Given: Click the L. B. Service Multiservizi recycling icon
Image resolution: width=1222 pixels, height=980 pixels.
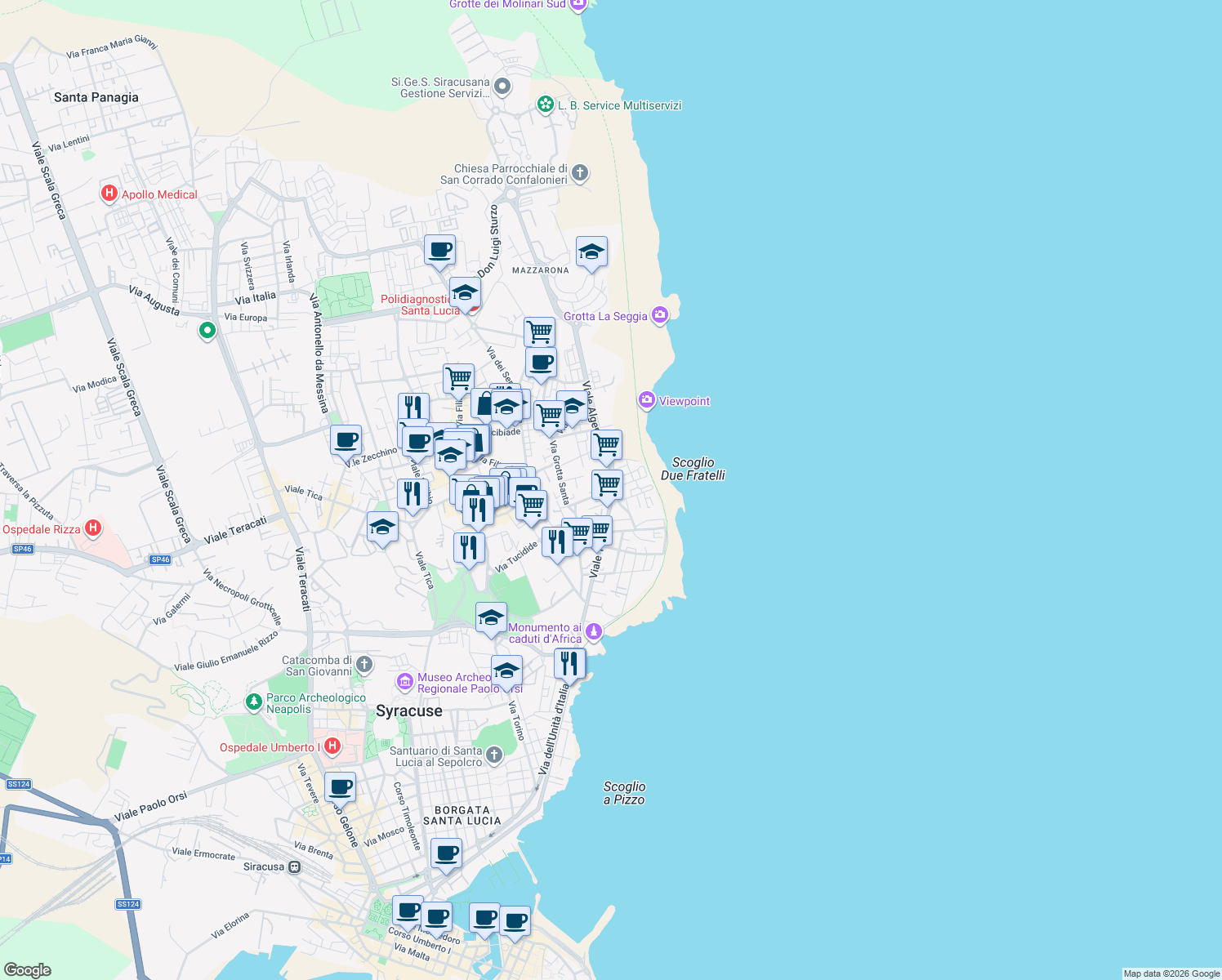Looking at the screenshot, I should click(x=545, y=105).
